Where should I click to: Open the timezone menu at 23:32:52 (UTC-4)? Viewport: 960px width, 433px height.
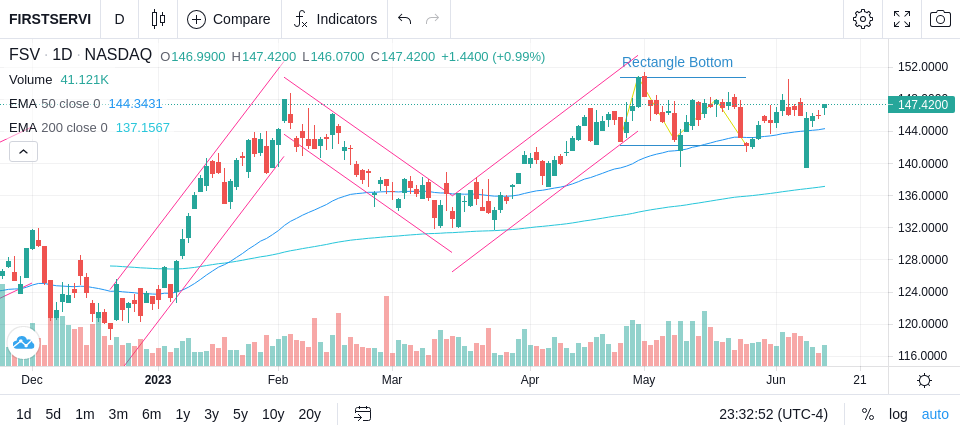coord(773,414)
